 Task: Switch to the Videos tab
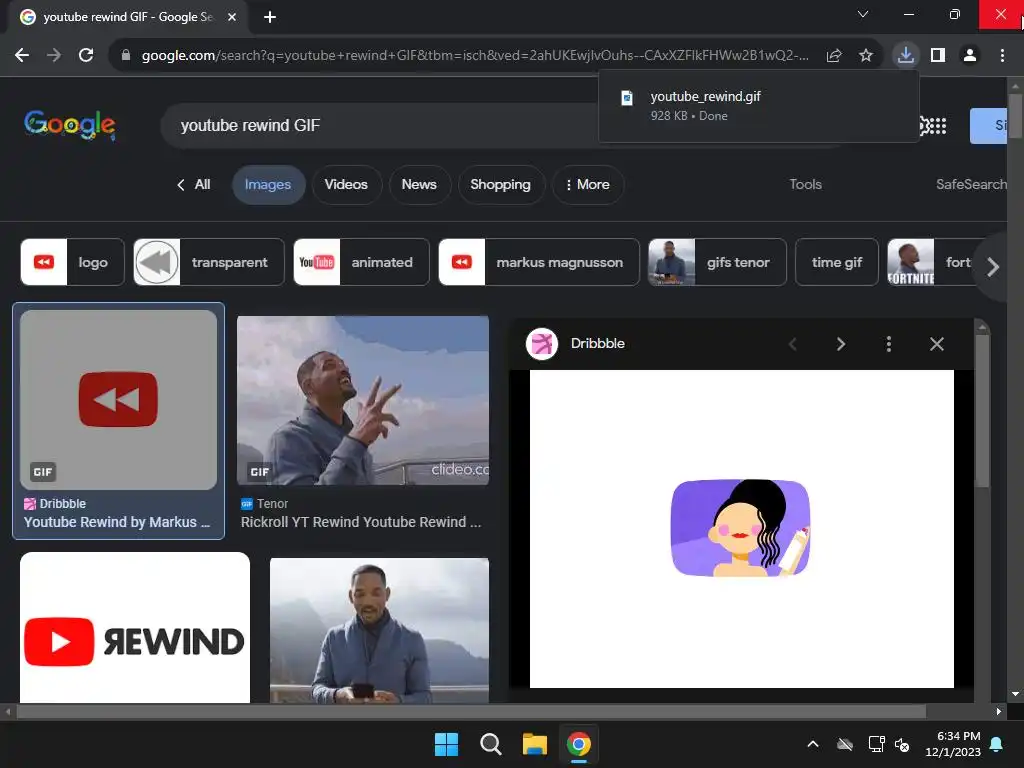coord(346,185)
